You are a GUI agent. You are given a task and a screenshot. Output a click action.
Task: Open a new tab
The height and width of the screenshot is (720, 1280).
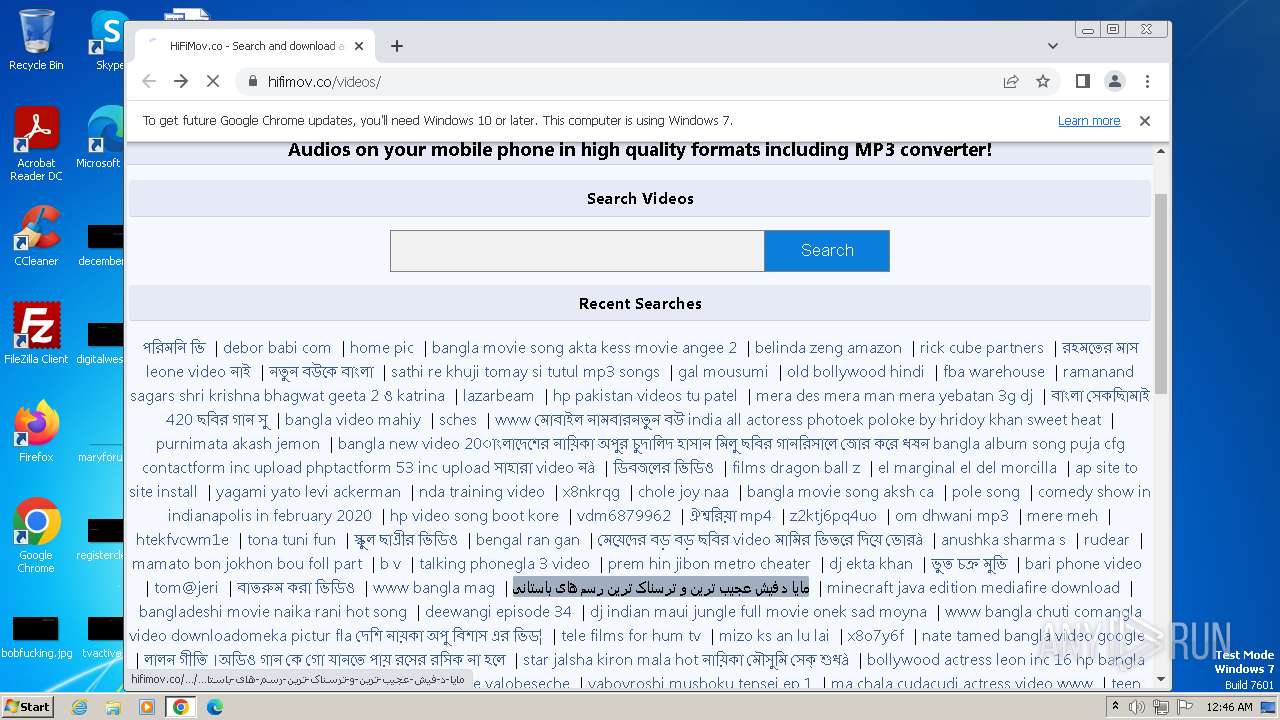tap(397, 46)
